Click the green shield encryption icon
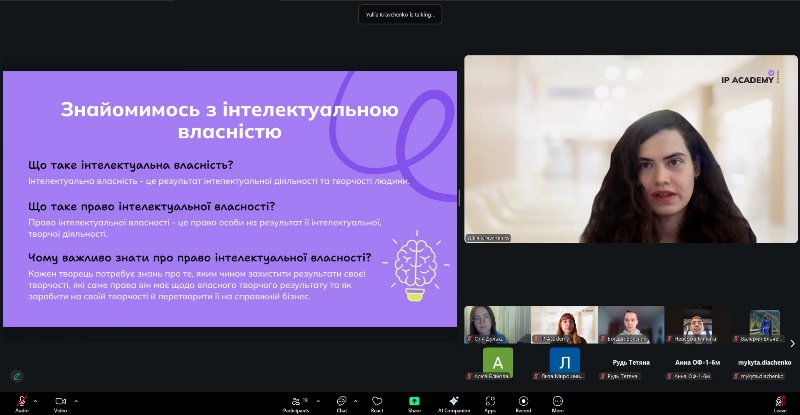 tap(16, 376)
